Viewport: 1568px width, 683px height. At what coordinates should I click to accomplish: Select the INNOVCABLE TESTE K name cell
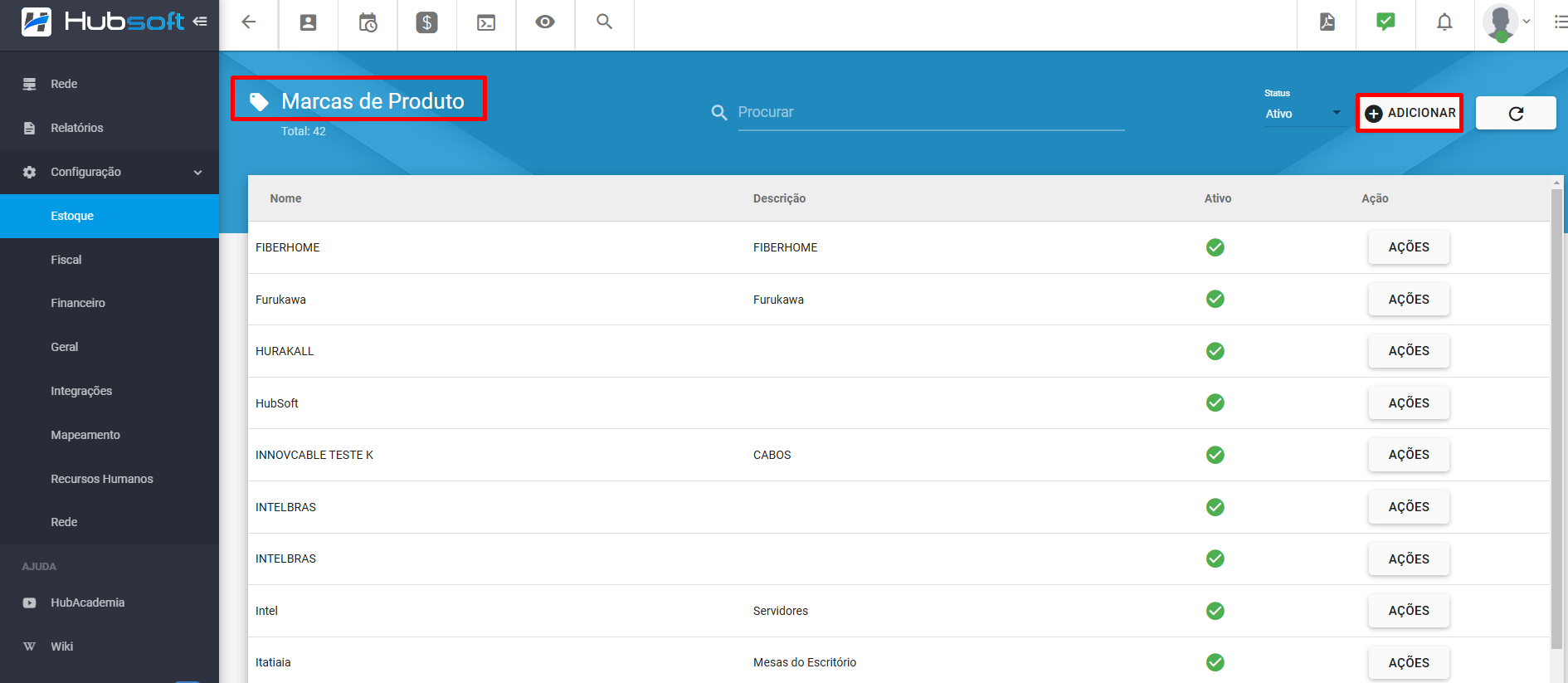coord(314,455)
